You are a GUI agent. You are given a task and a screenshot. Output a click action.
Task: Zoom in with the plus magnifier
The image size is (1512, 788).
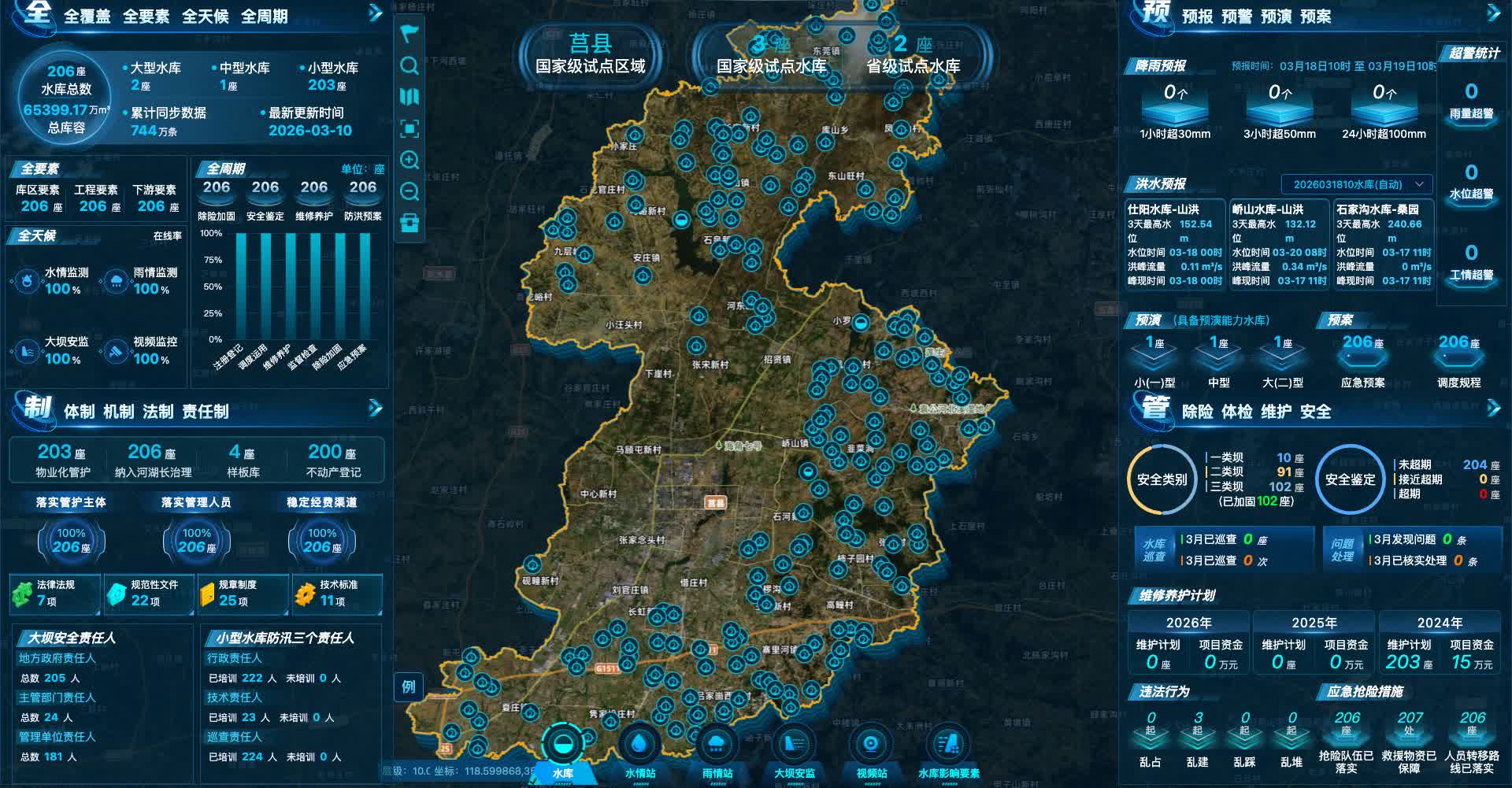pyautogui.click(x=409, y=161)
